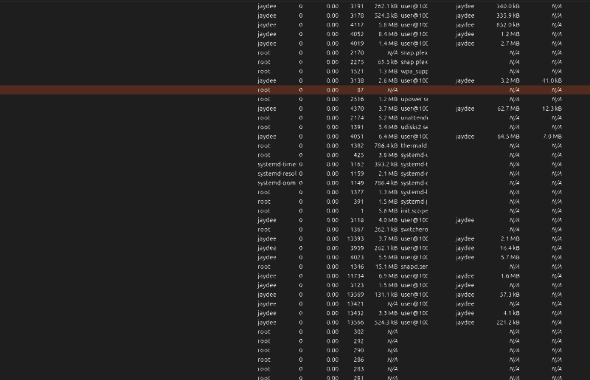The image size is (590, 380).
Task: Click the unattended process with PID 2174
Action: 295,118
